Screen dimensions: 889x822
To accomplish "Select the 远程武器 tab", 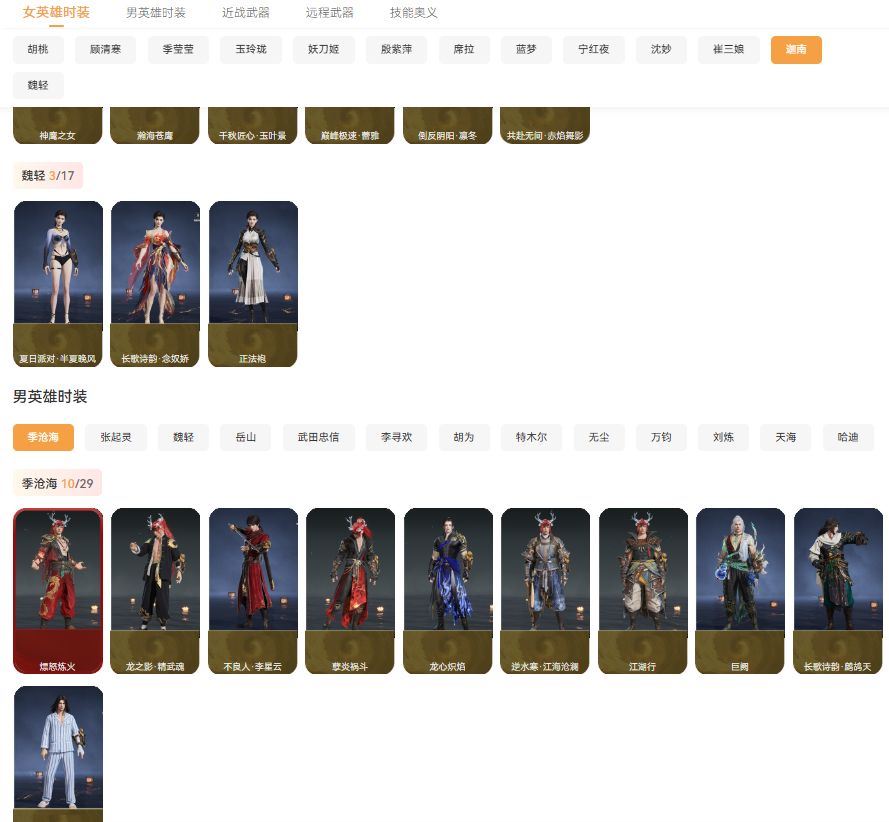I will pyautogui.click(x=329, y=13).
